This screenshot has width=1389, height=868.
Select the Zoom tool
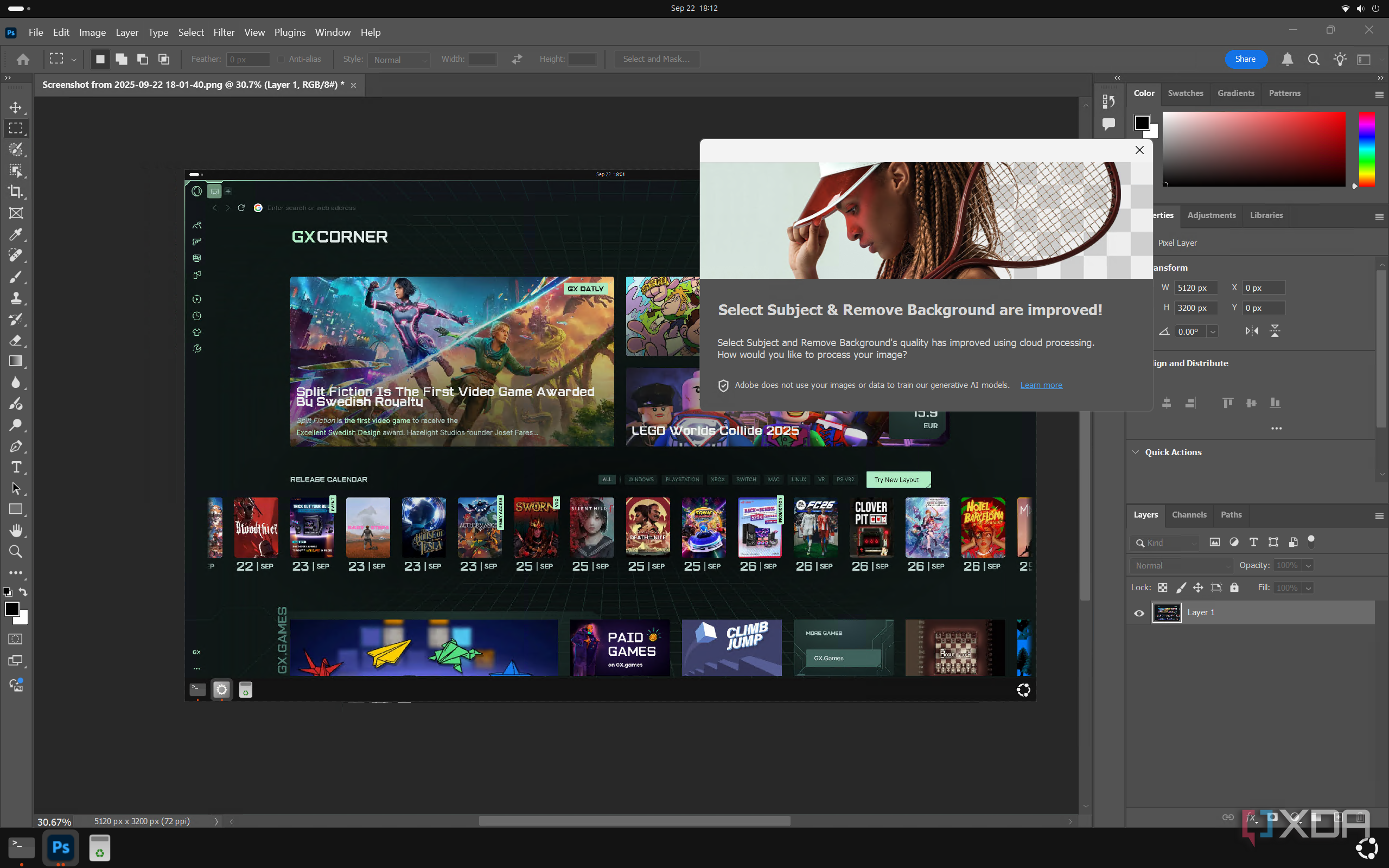click(16, 552)
